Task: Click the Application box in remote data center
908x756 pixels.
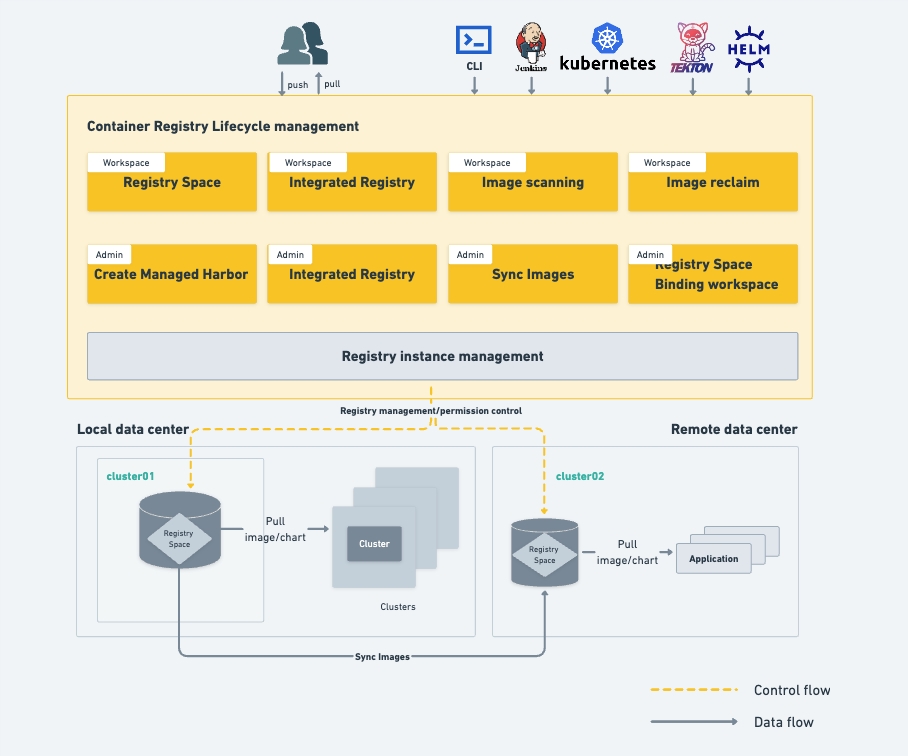Action: (714, 559)
